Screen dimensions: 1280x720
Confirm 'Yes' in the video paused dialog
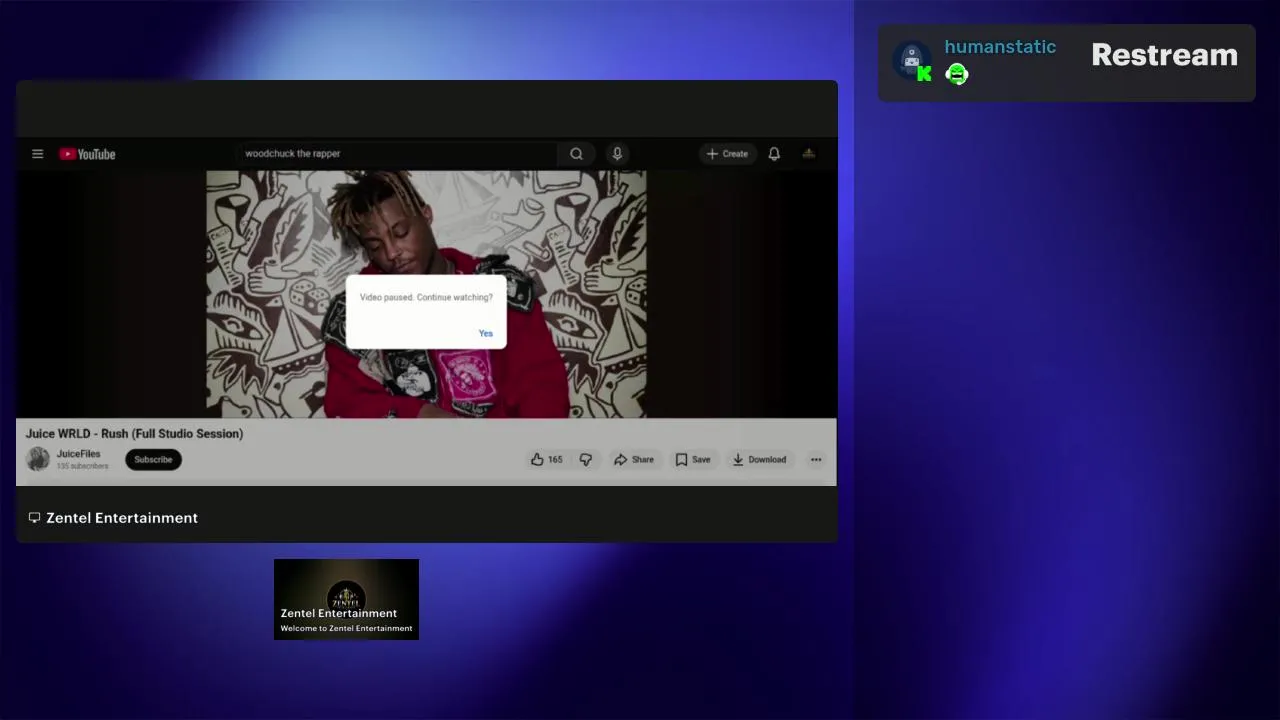486,333
